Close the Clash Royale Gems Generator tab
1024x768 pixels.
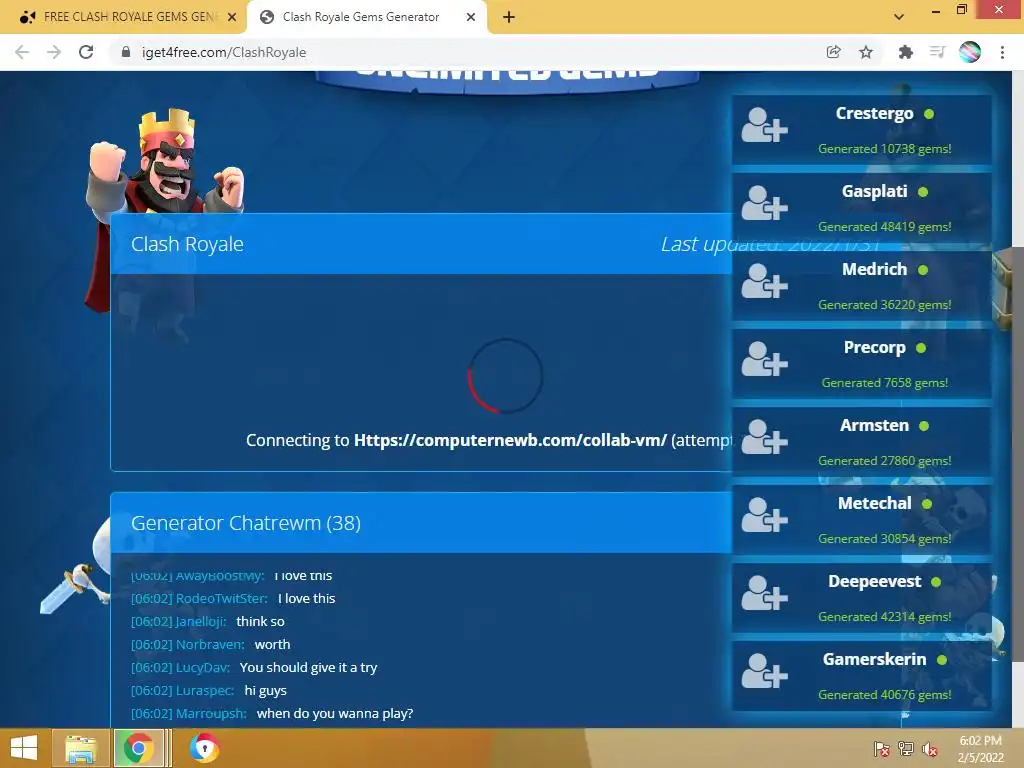coord(471,17)
